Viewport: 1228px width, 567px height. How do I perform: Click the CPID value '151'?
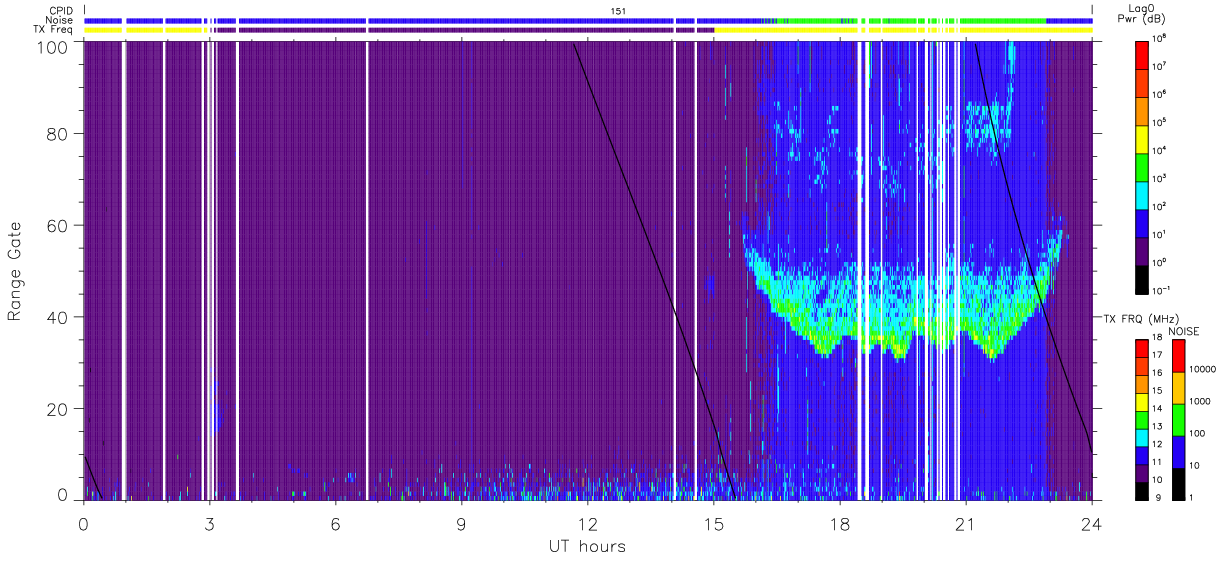coord(619,11)
